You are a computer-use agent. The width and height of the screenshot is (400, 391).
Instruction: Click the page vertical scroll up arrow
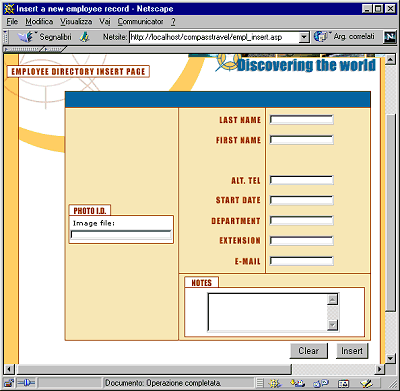(x=390, y=60)
